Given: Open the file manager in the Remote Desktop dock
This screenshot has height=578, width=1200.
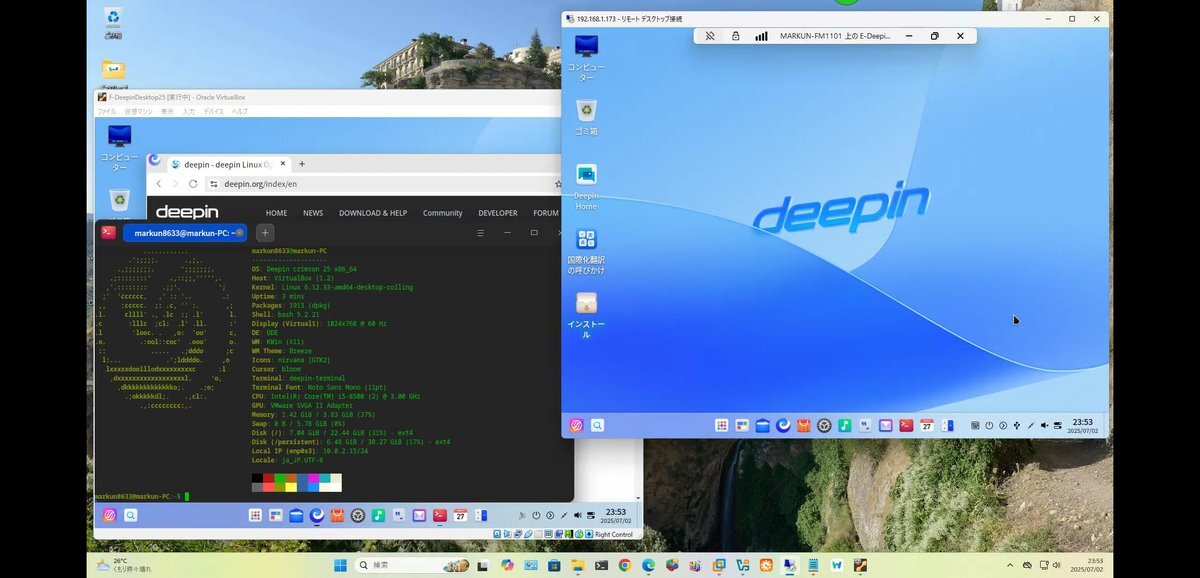Looking at the screenshot, I should click(762, 425).
